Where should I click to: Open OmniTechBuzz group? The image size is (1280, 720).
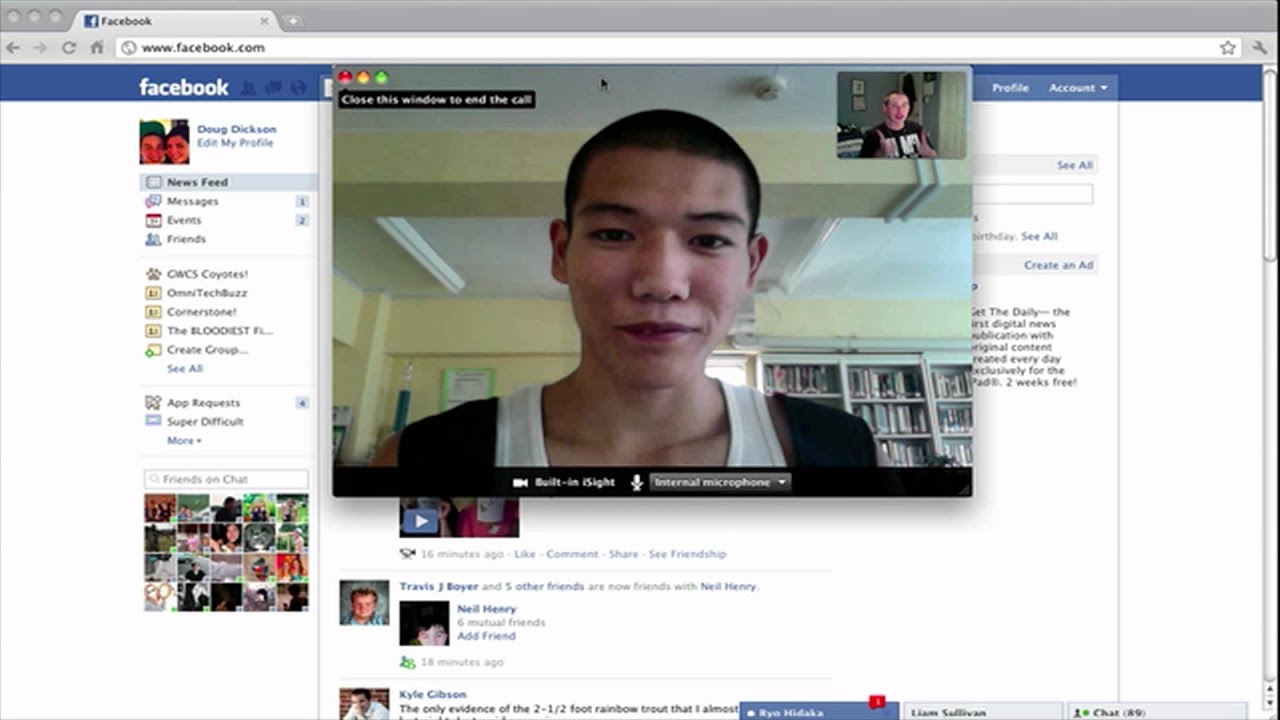click(206, 293)
